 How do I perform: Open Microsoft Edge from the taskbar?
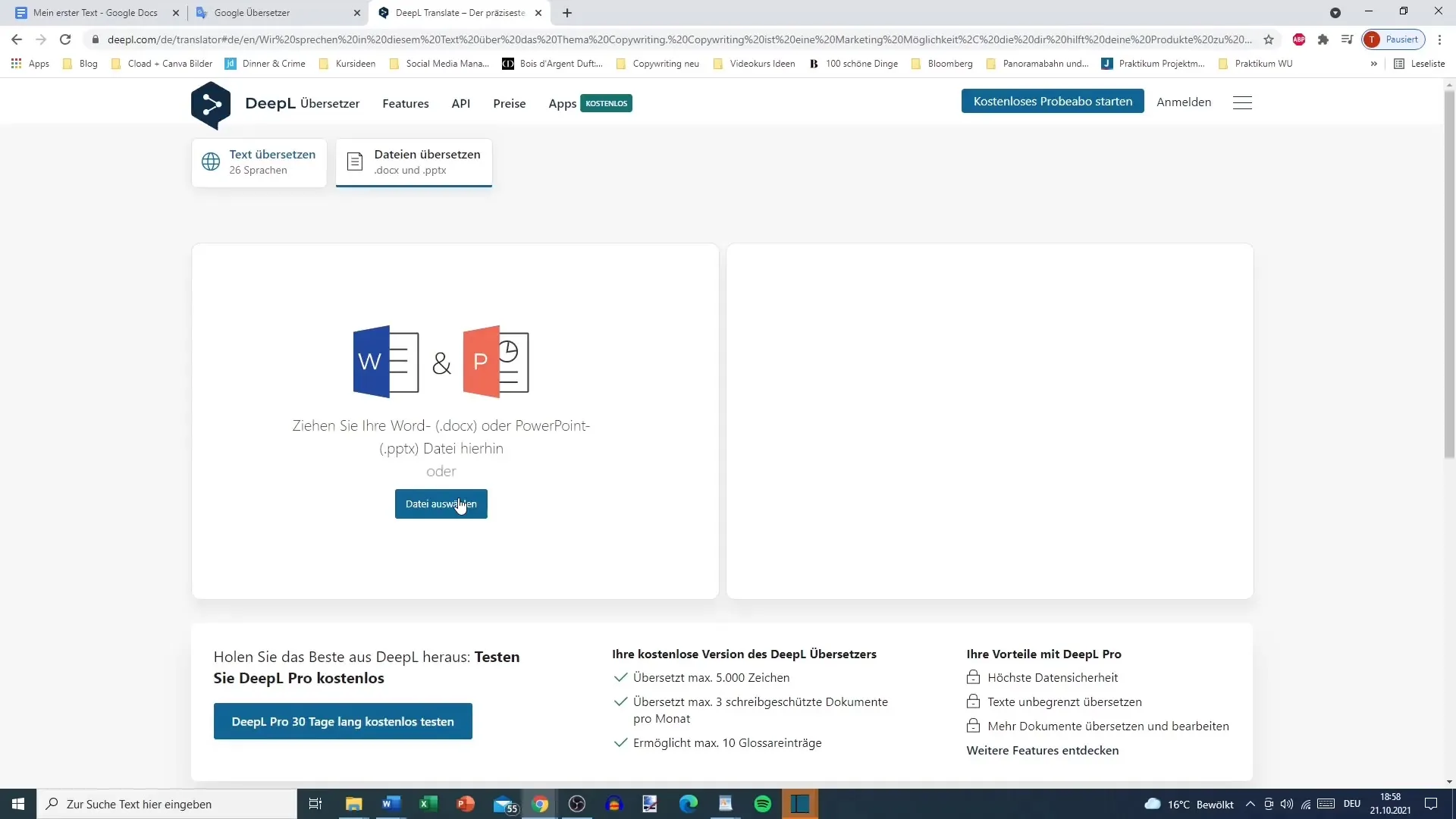click(689, 804)
